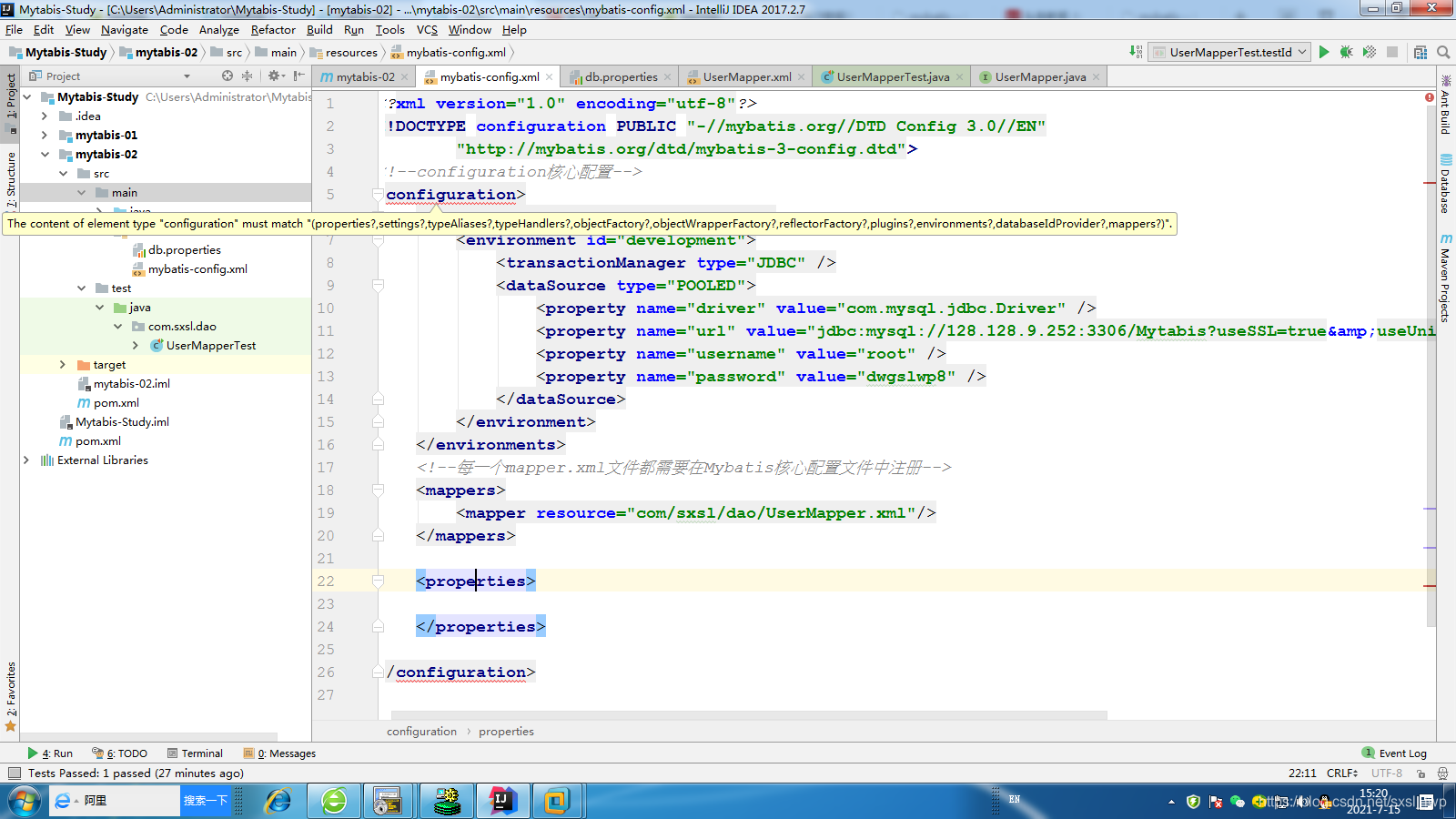Click editor vertical scrollbar
This screenshot has height=819, width=1456.
coord(1431,364)
